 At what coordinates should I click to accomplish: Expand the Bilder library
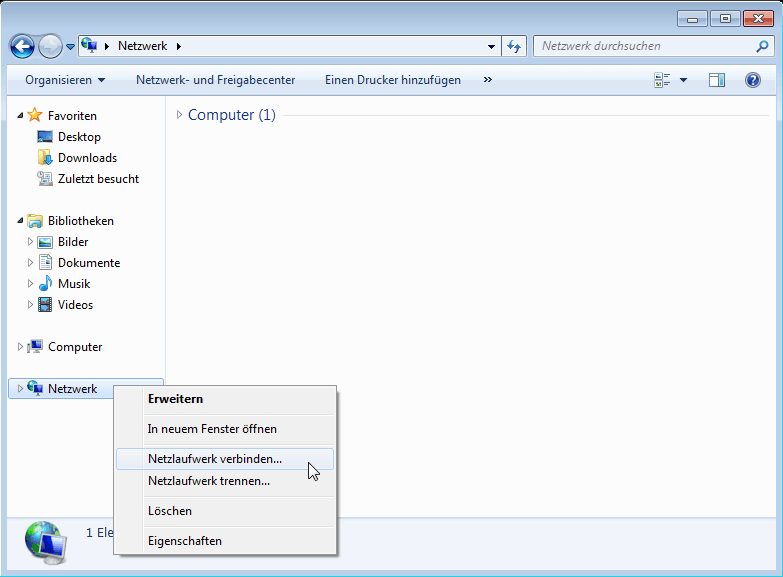click(30, 242)
